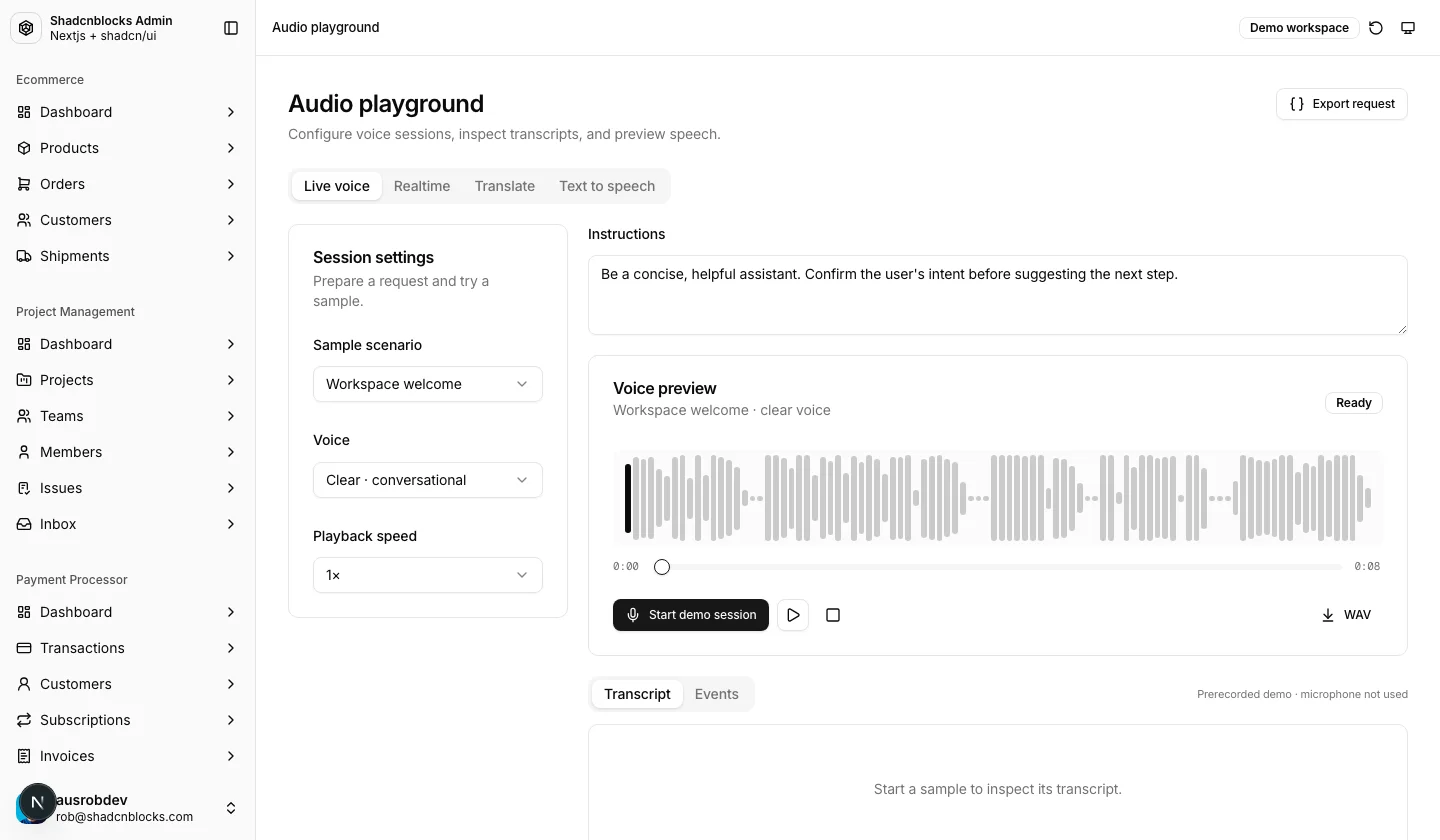Click the Export request button
1440x840 pixels.
[1342, 104]
